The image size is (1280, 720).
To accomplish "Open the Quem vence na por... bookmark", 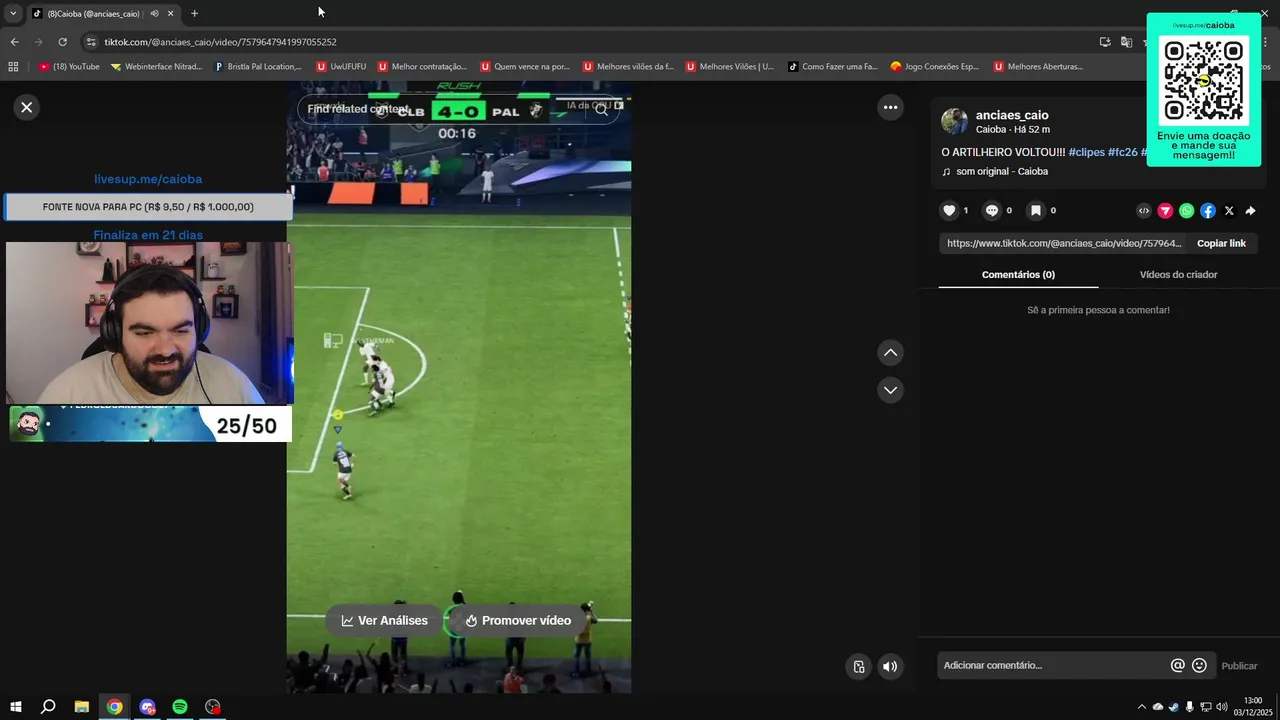I will pyautogui.click(x=525, y=66).
